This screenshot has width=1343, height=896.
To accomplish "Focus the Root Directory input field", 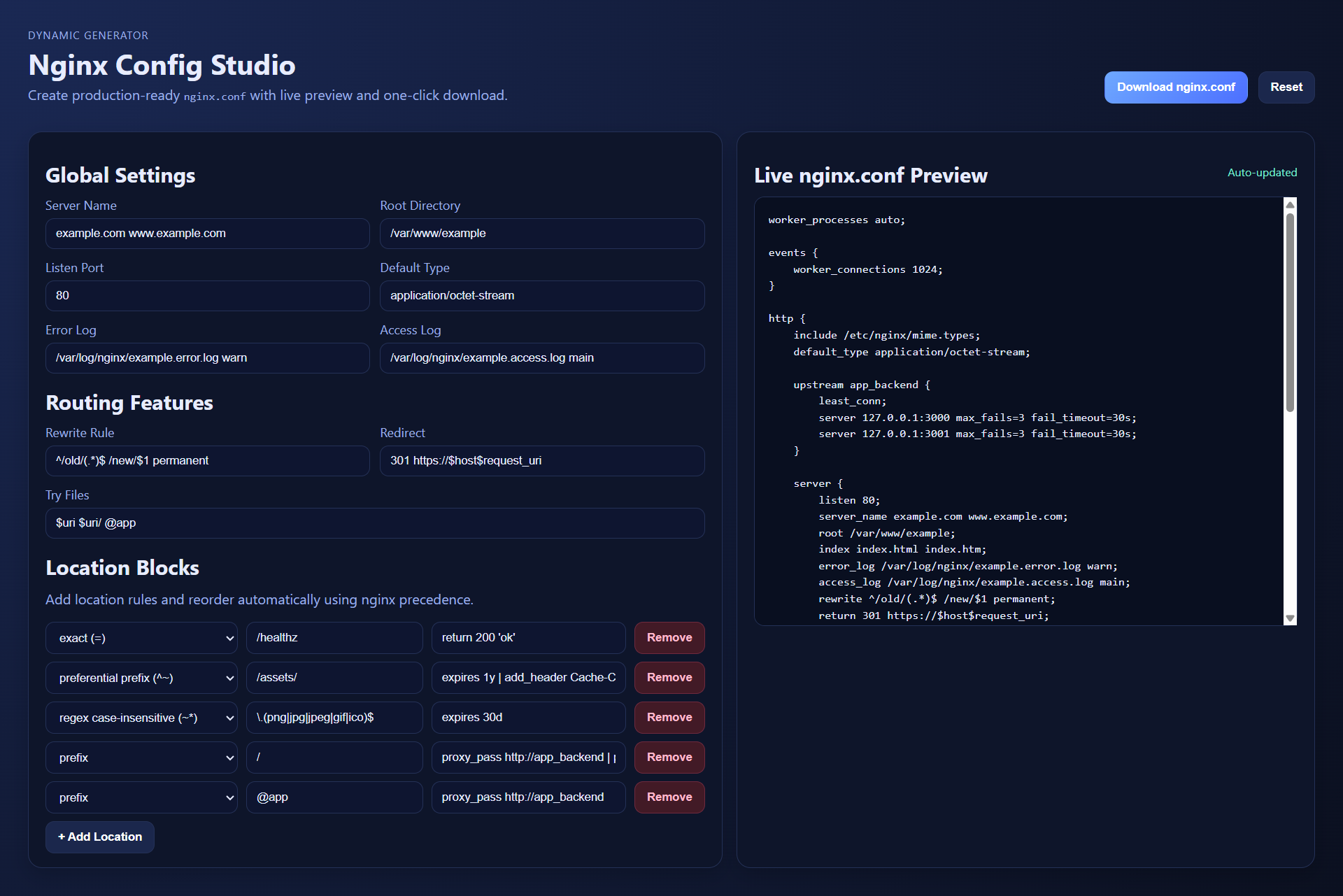I will click(x=542, y=234).
